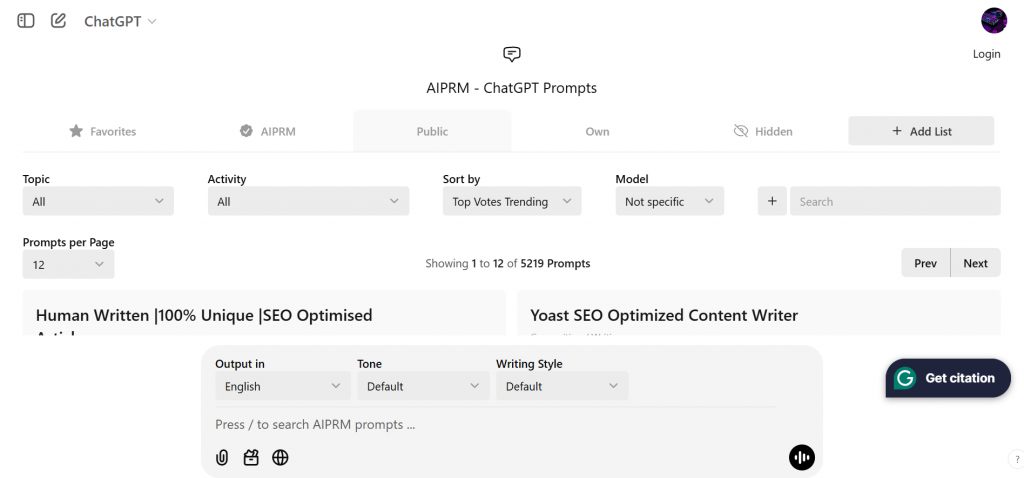The width and height of the screenshot is (1024, 478).
Task: Go to next page with Next
Action: 975,263
